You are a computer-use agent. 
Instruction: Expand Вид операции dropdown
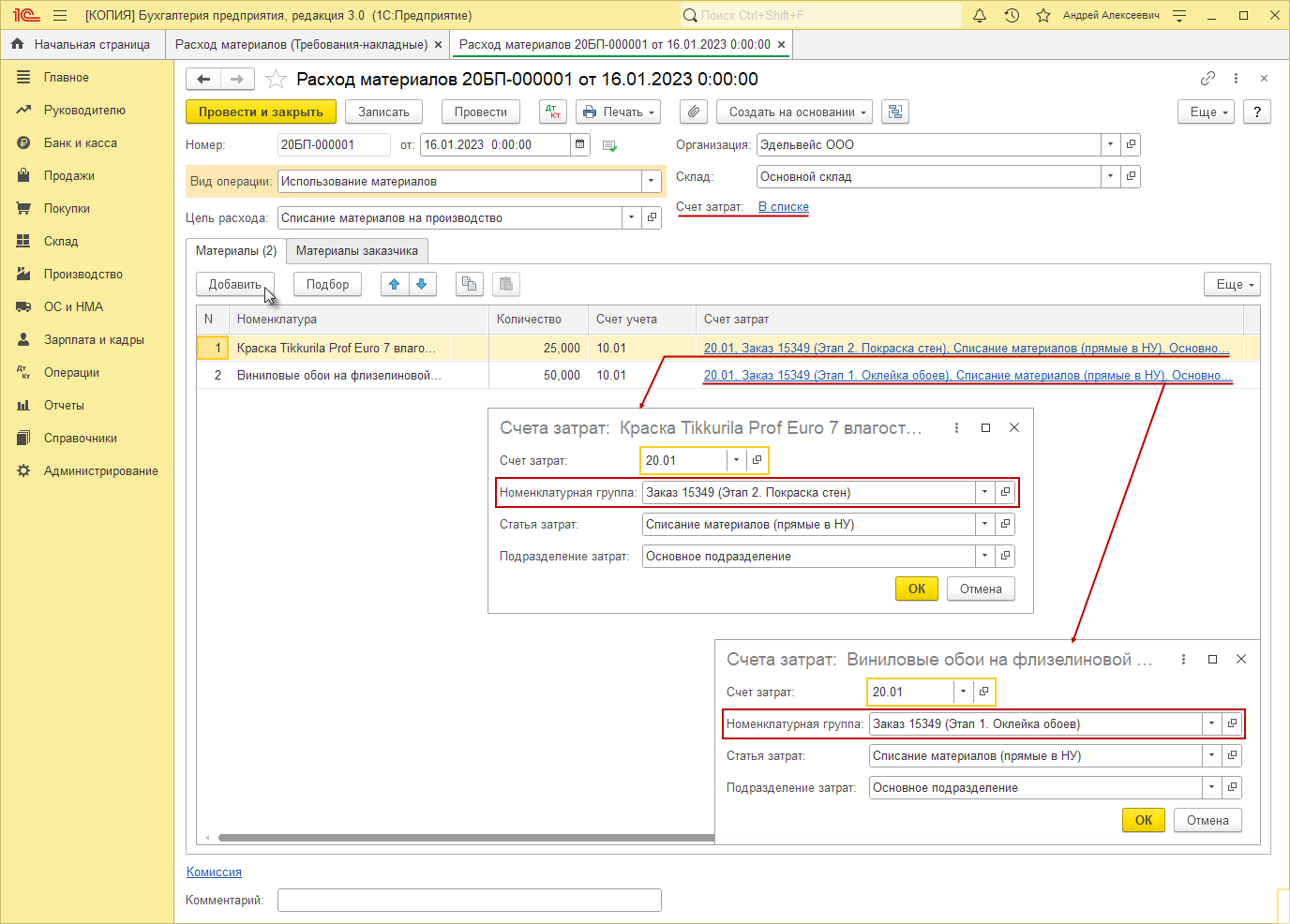point(652,182)
